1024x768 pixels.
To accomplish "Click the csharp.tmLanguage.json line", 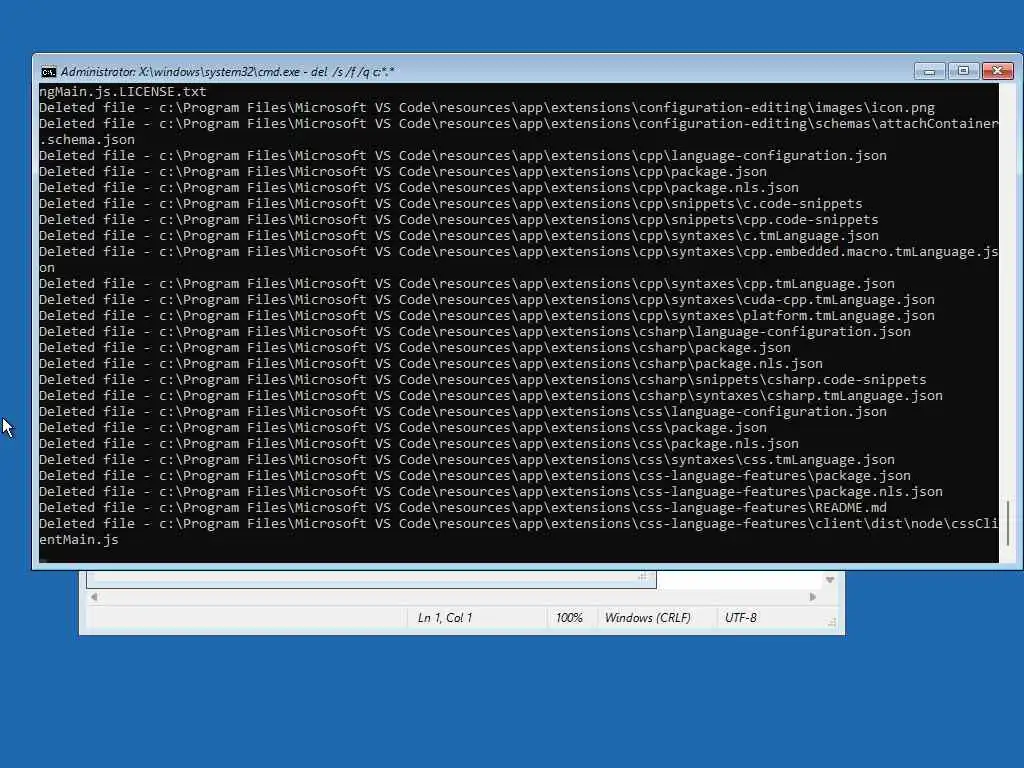I will (x=491, y=396).
